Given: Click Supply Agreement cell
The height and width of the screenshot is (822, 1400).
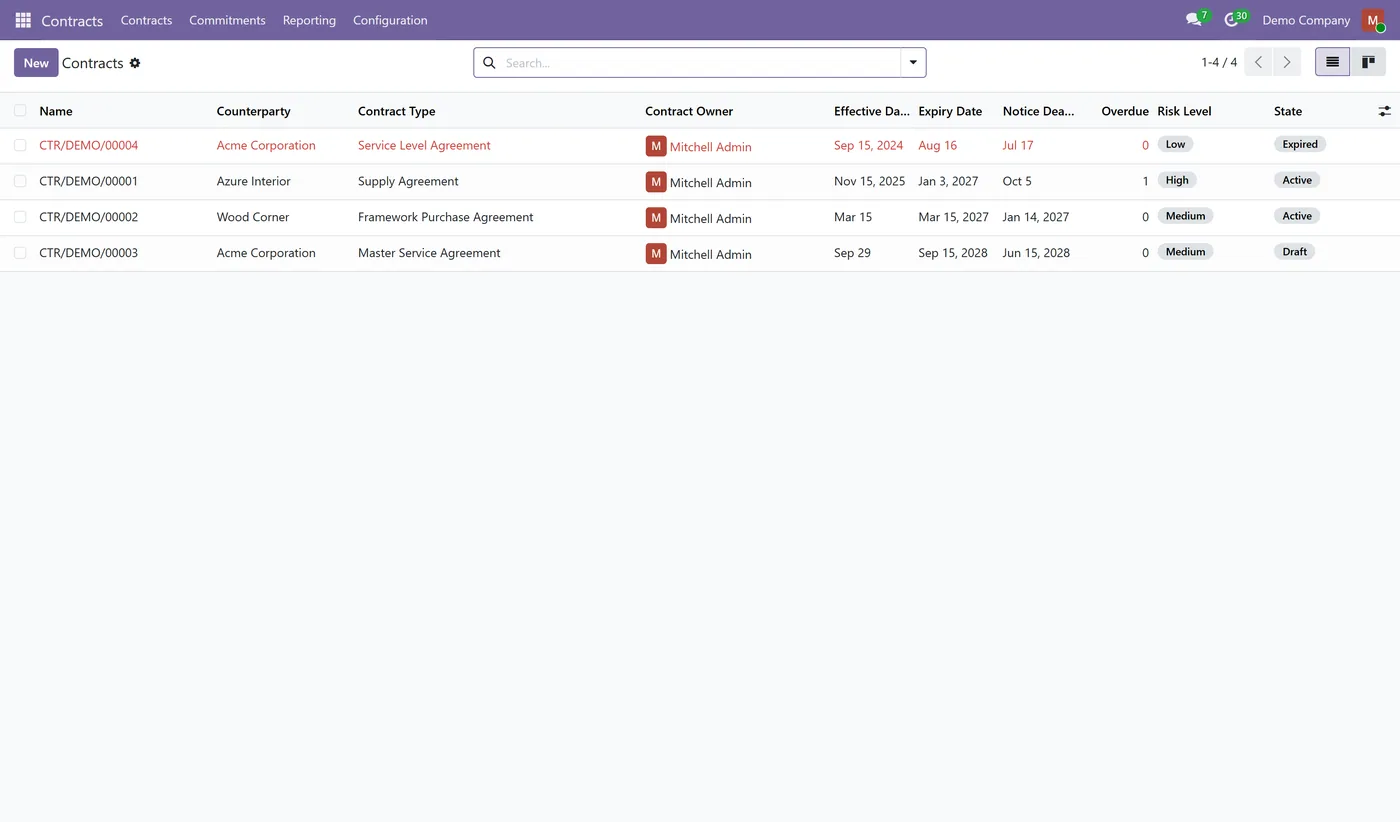Looking at the screenshot, I should click(408, 181).
